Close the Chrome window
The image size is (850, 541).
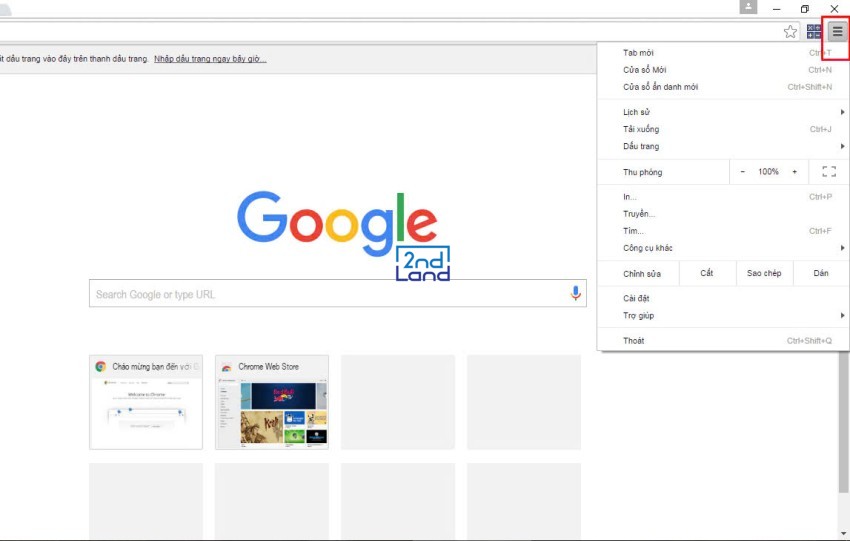(834, 9)
